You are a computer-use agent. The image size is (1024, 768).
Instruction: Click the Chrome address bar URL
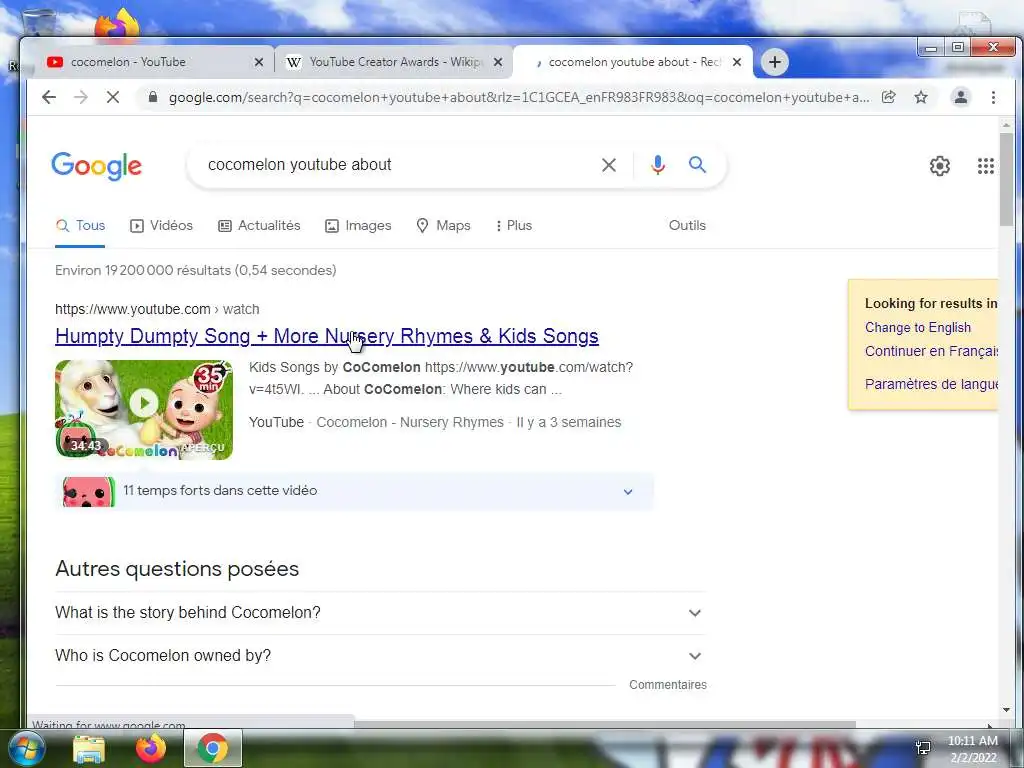point(519,97)
